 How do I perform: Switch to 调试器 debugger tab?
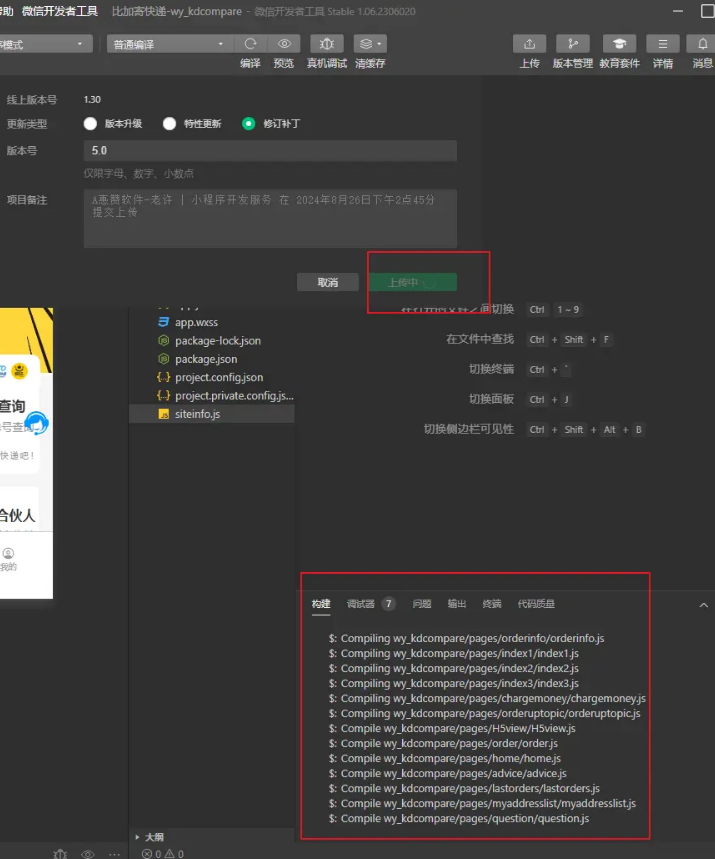pos(361,604)
